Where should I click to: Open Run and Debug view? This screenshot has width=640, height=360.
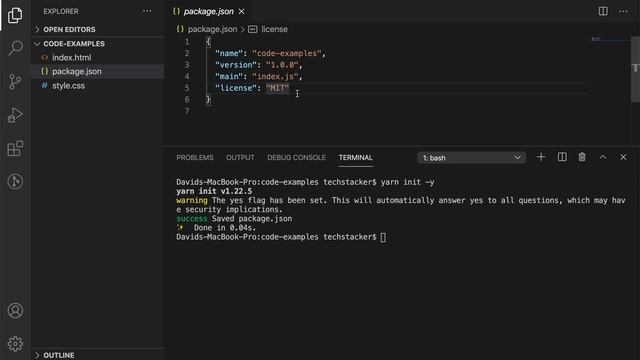point(15,115)
